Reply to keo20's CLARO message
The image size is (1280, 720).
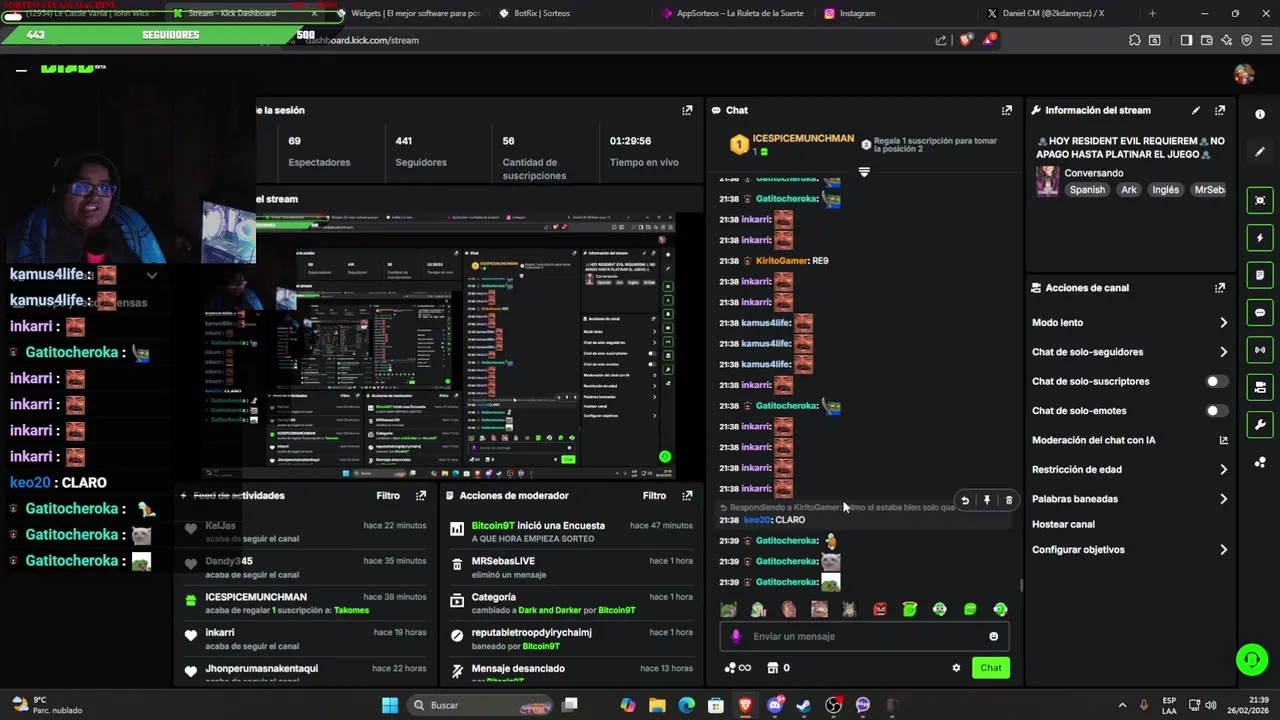click(965, 500)
